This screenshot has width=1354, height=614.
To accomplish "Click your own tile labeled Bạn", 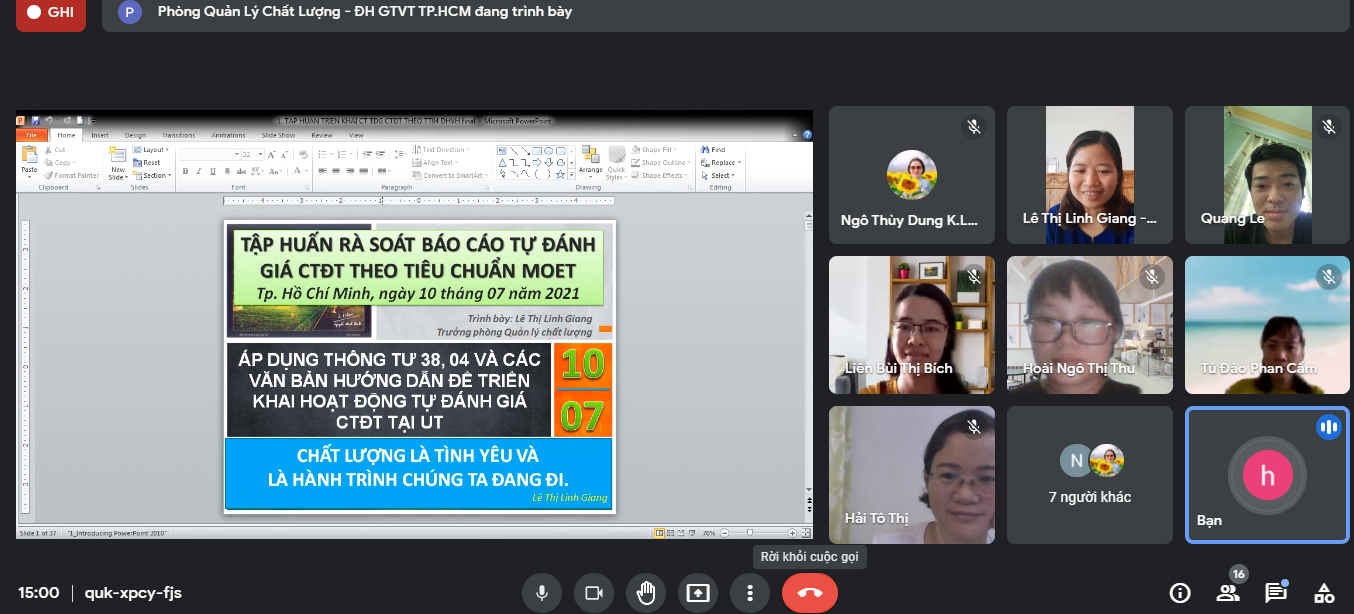I will coord(1267,475).
